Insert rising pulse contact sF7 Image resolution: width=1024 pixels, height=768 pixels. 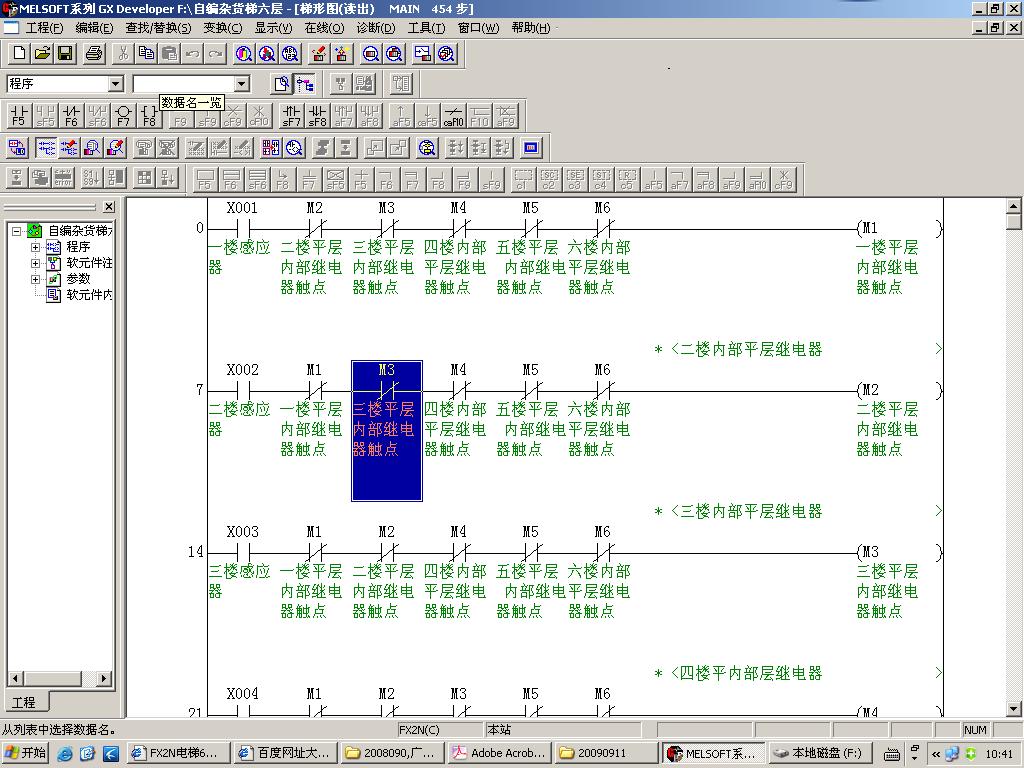pyautogui.click(x=291, y=116)
